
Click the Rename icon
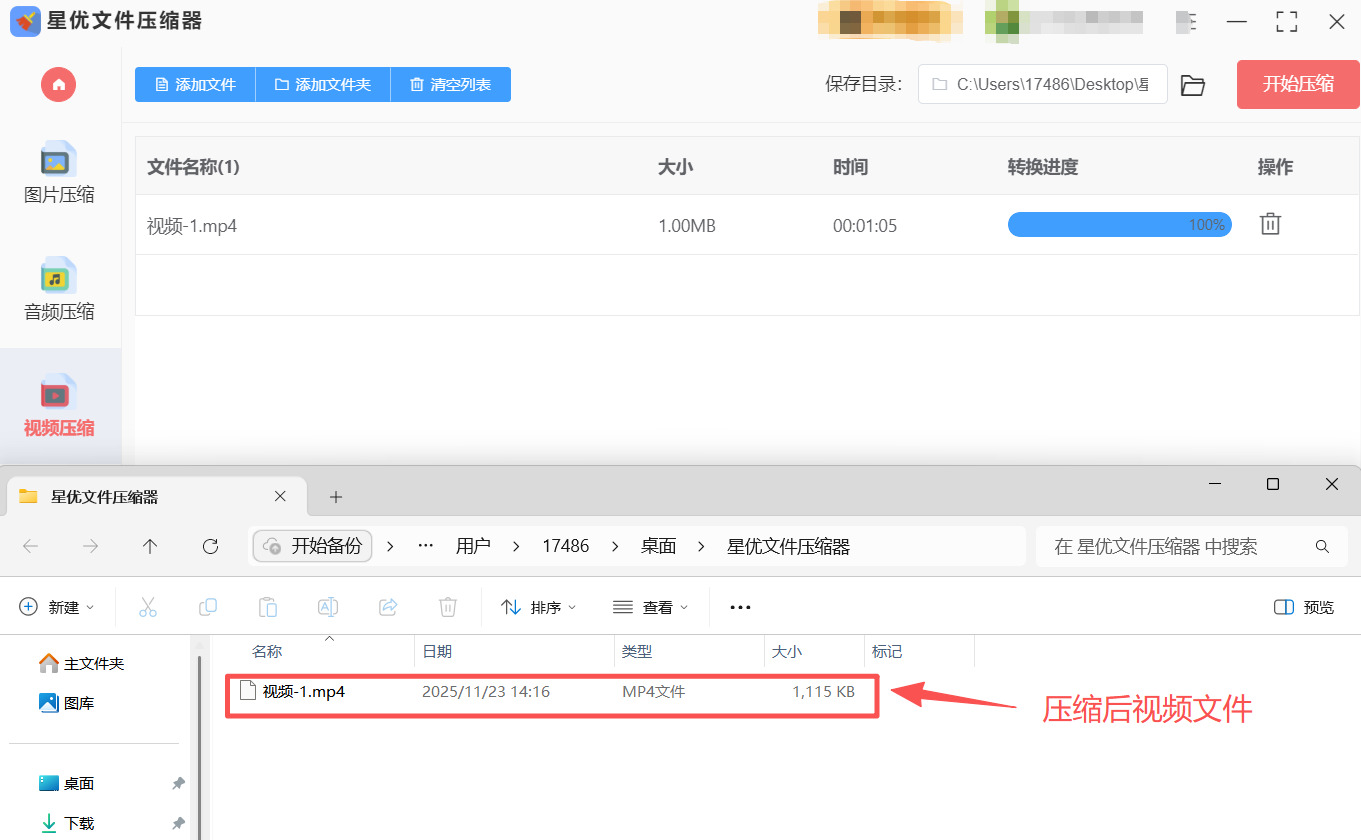pos(328,607)
